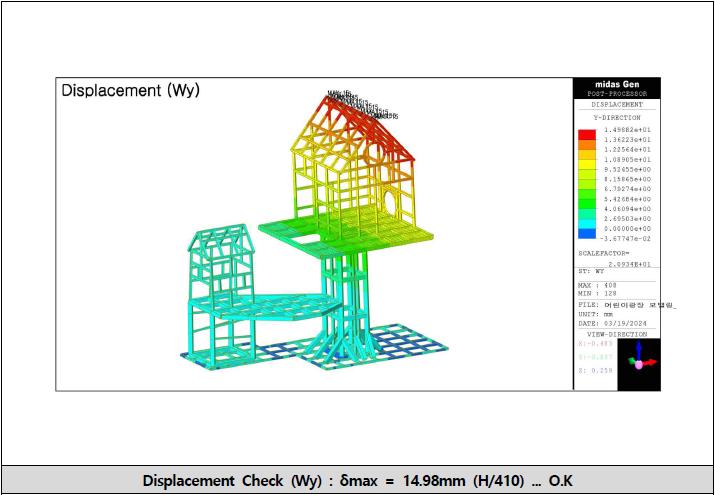This screenshot has width=715, height=495.
Task: Click the view-direction axis triad icon
Action: click(x=639, y=363)
